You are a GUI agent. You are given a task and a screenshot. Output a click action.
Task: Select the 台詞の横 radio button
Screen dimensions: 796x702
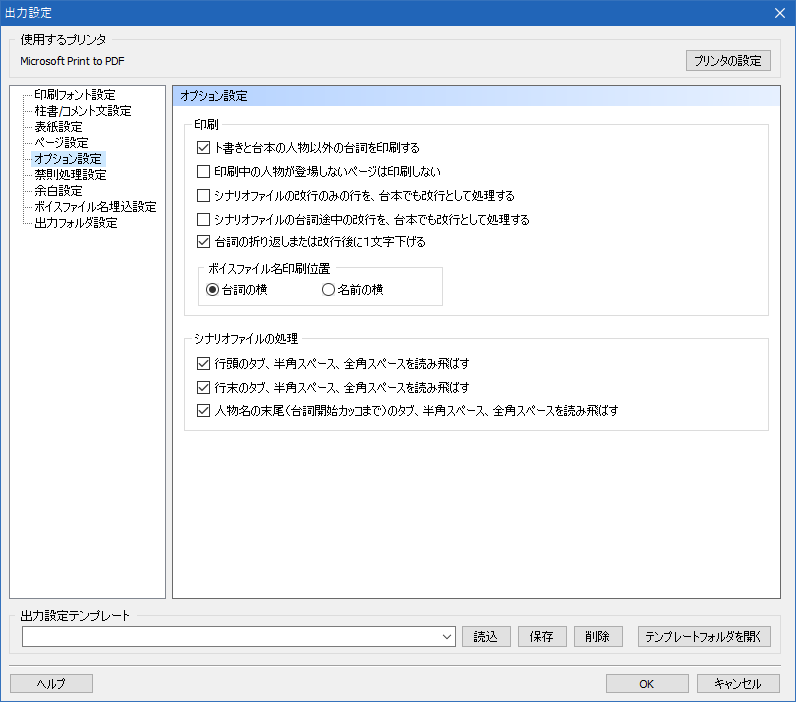tap(212, 290)
